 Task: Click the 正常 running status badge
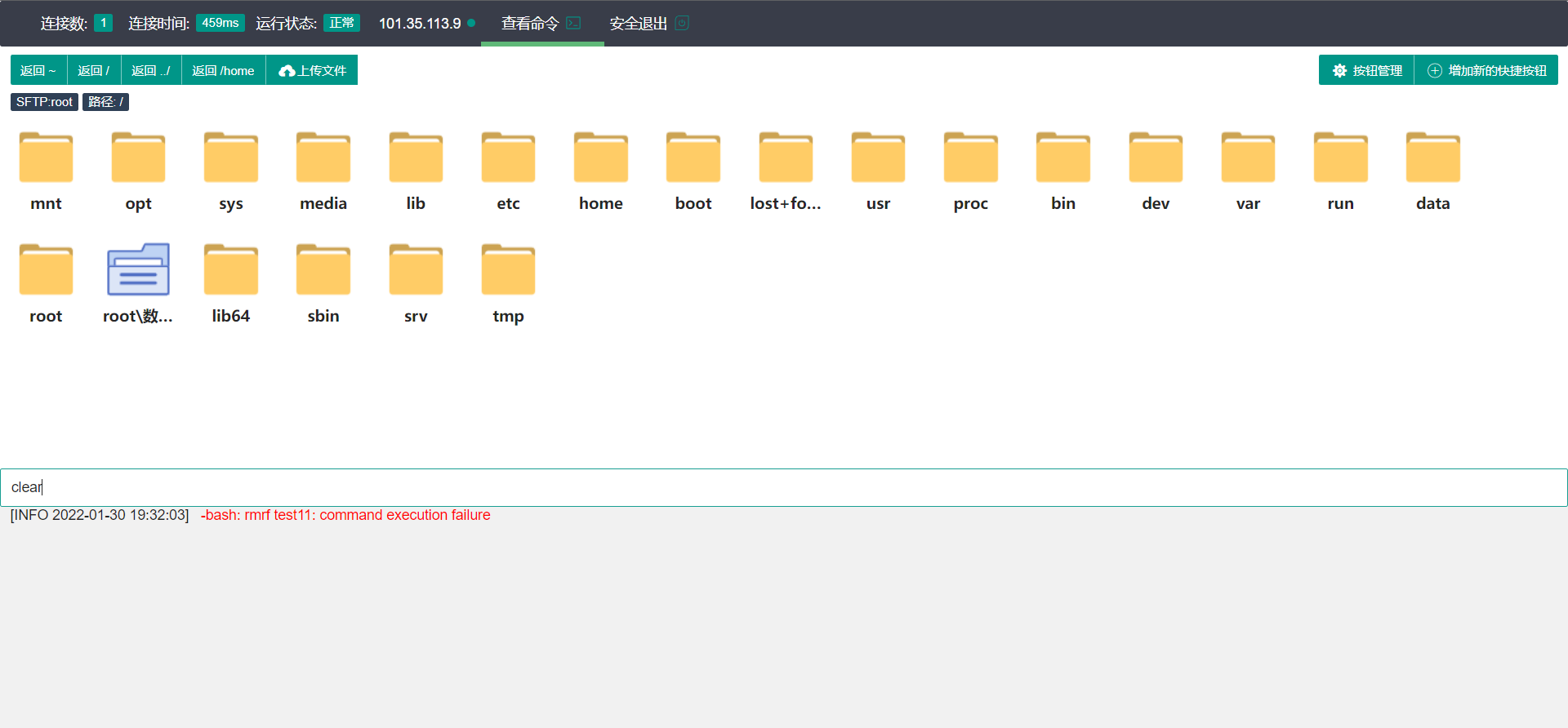[x=341, y=23]
